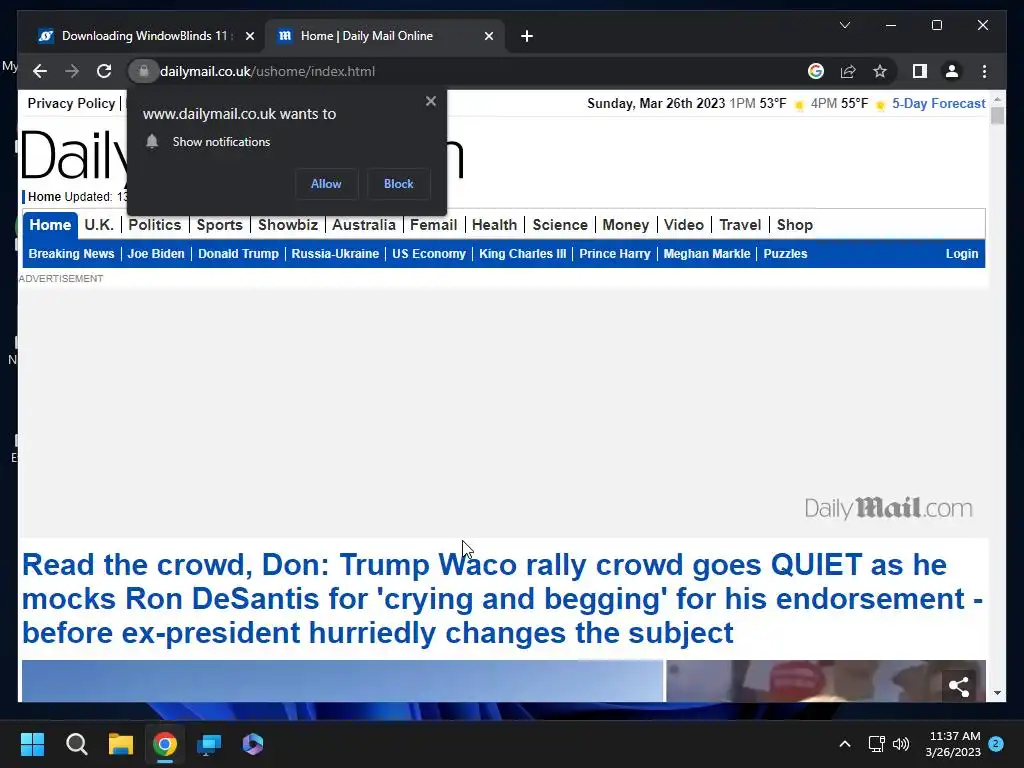Open the Donald Trump topic
The image size is (1024, 768).
point(238,253)
